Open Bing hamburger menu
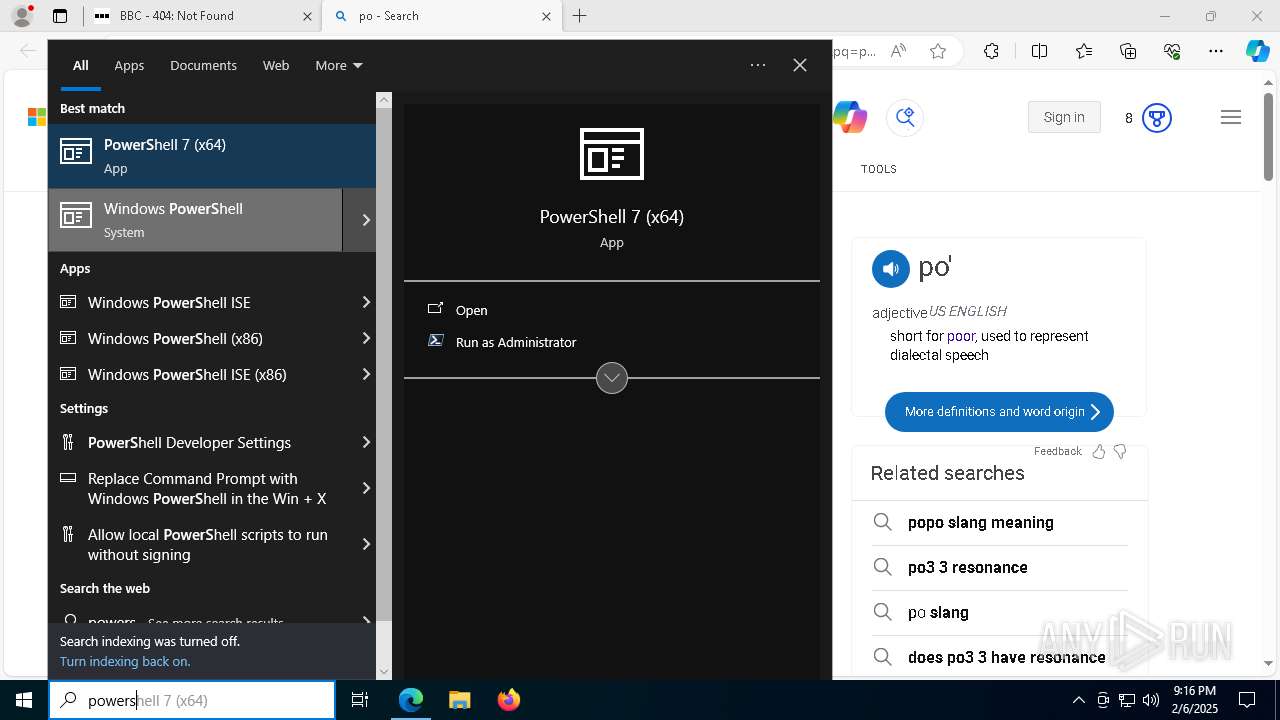Viewport: 1280px width, 720px height. point(1231,117)
